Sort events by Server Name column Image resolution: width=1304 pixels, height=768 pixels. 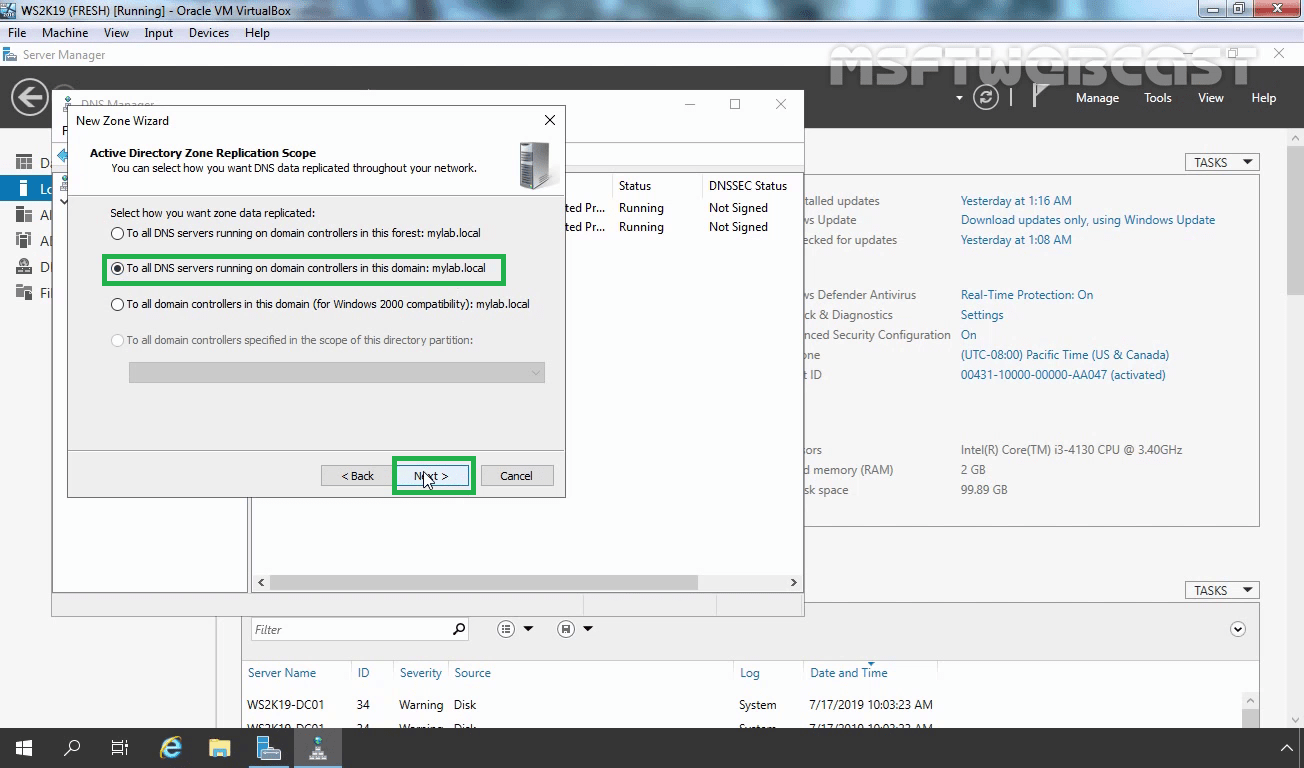282,673
